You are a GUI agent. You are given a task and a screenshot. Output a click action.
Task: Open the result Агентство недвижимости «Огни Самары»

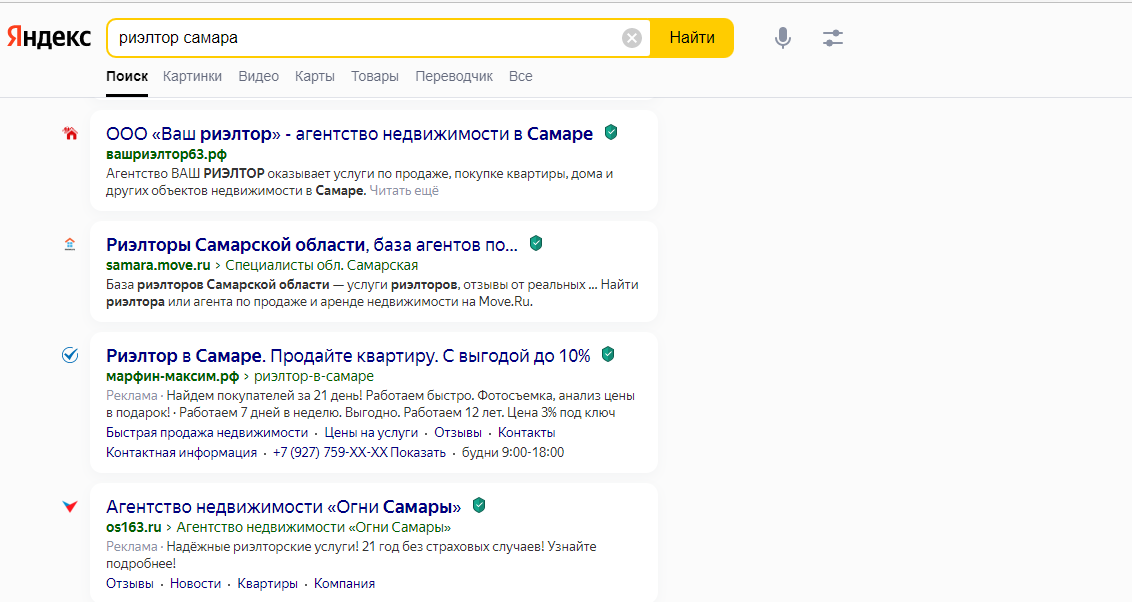pos(284,507)
